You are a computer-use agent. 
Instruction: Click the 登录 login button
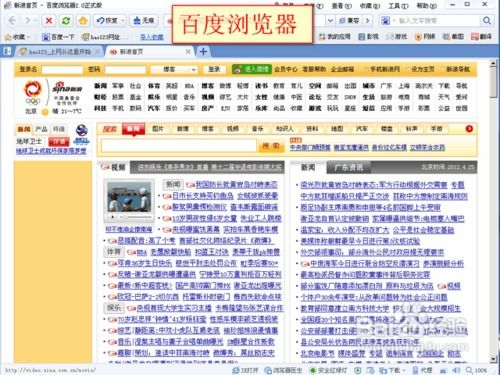[x=214, y=69]
